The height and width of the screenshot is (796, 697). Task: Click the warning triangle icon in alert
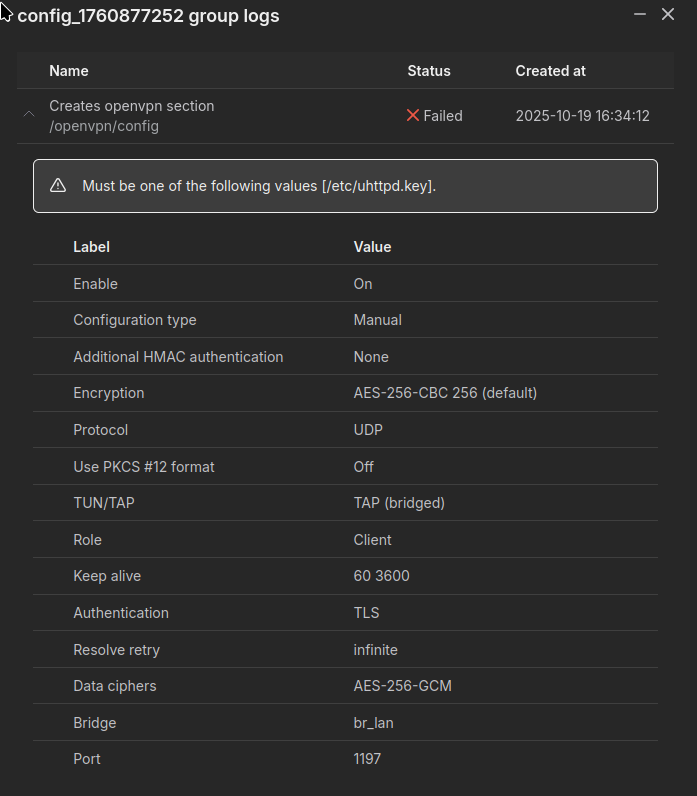coord(58,186)
